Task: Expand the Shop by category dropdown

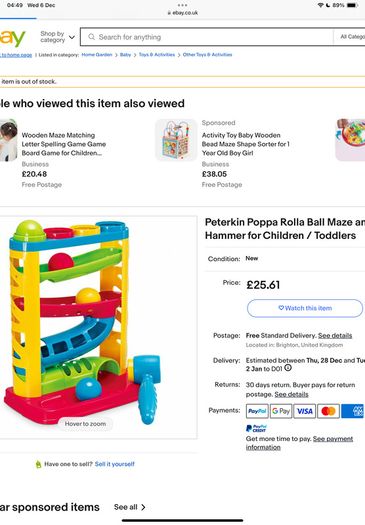Action: [57, 37]
